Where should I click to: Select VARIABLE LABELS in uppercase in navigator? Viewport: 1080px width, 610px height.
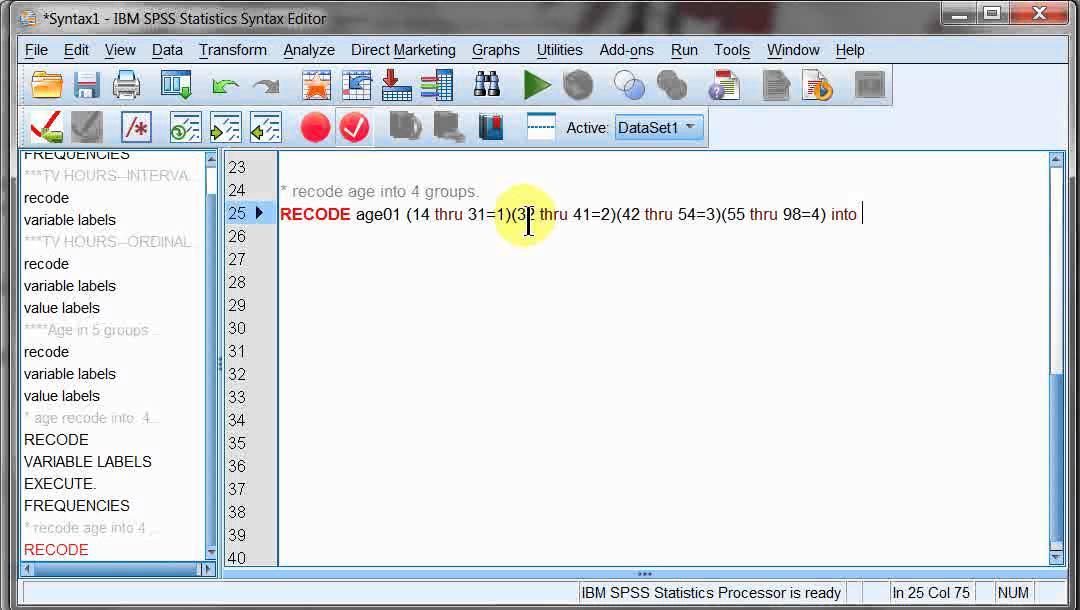[87, 462]
